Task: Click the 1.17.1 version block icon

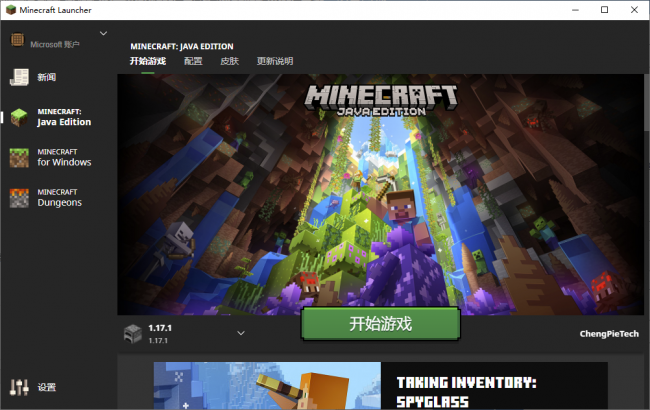Action: coord(133,333)
